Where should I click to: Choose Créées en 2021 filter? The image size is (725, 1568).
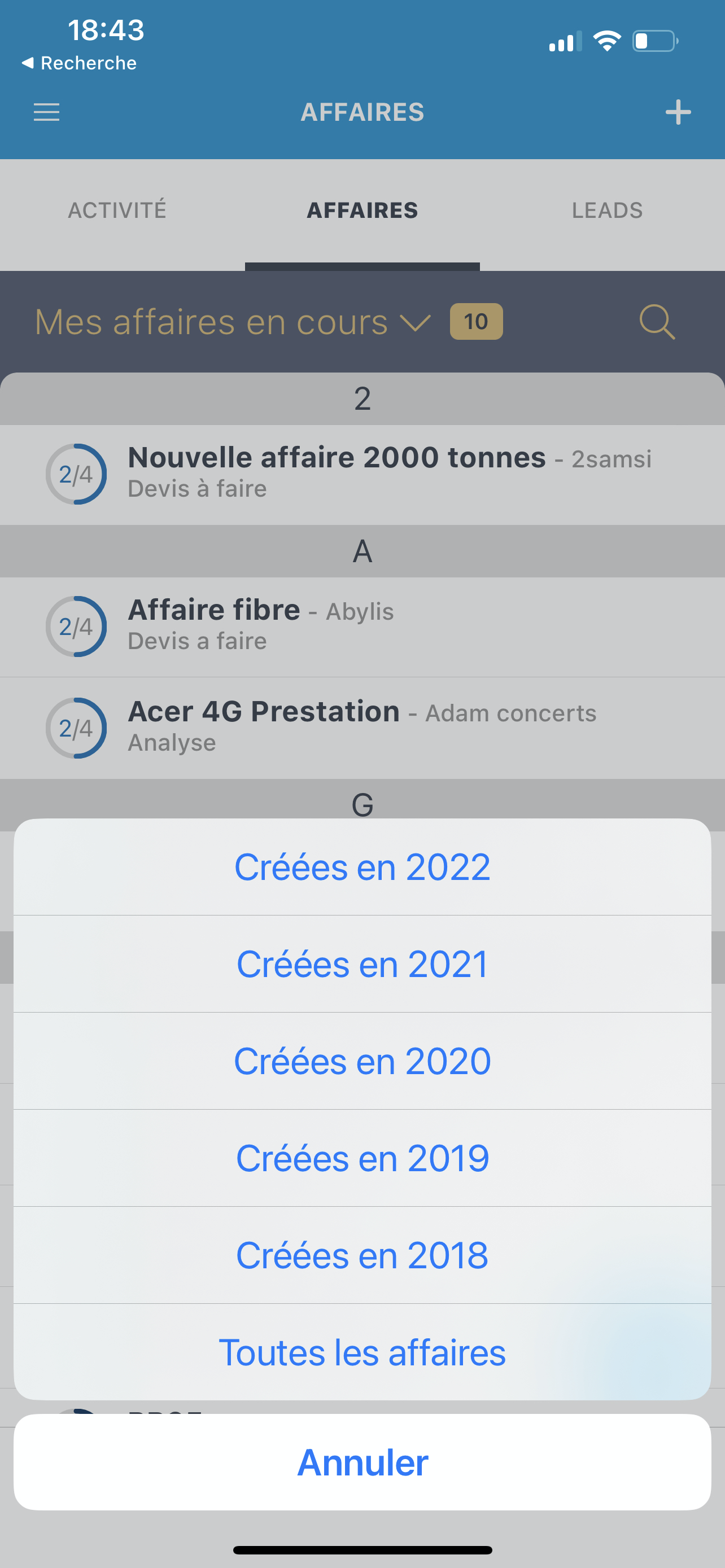click(362, 964)
